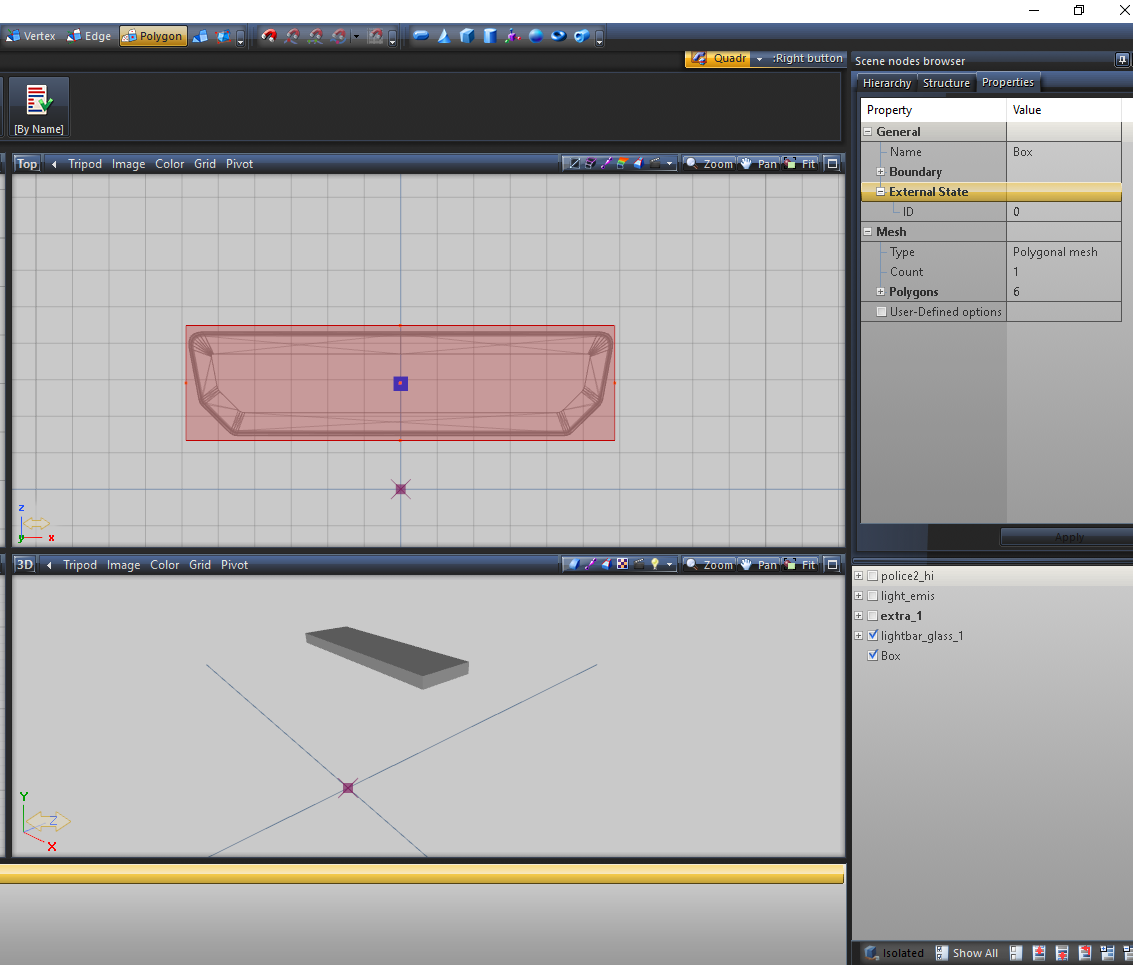Maximize the Top viewport

tap(833, 163)
